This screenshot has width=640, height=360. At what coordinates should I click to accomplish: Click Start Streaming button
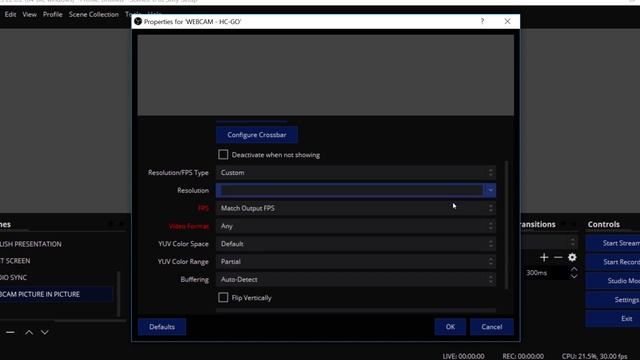point(613,243)
